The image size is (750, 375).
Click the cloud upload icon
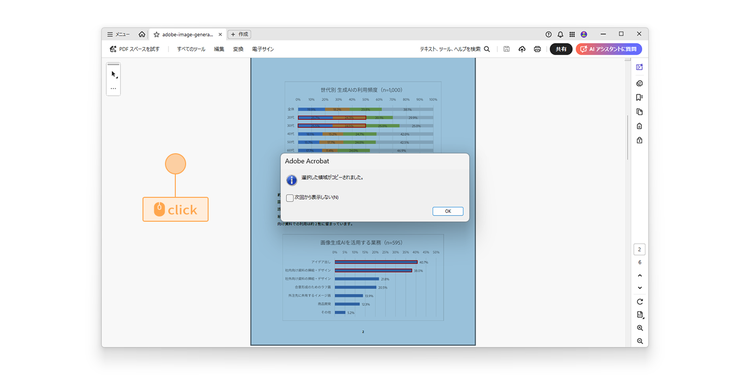tap(522, 49)
